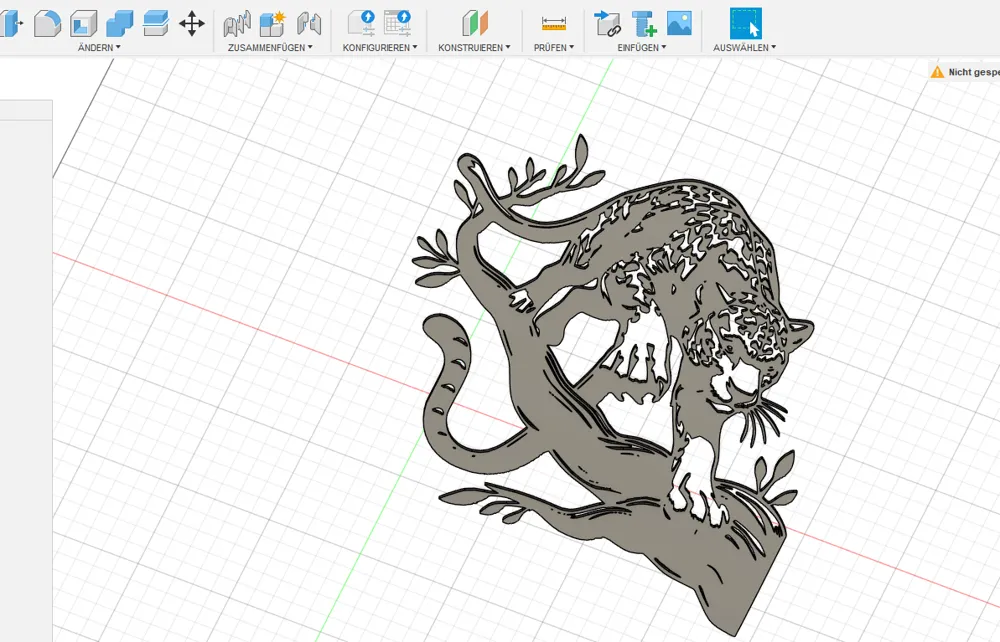
Task: Open the configuration table icon
Action: (398, 23)
